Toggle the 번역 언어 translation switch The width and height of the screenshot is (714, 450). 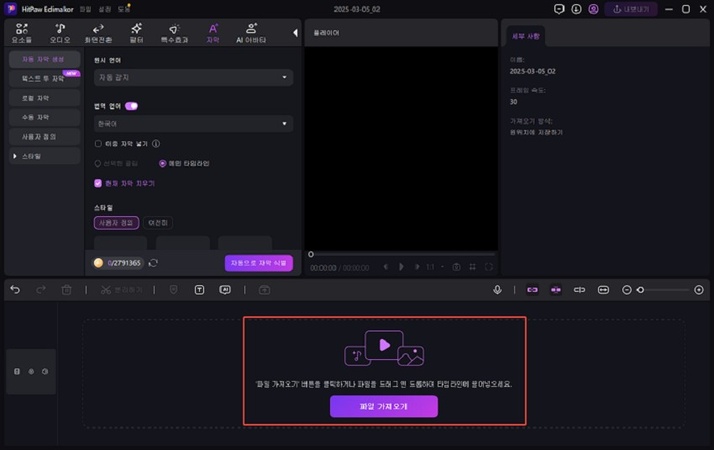coord(131,105)
